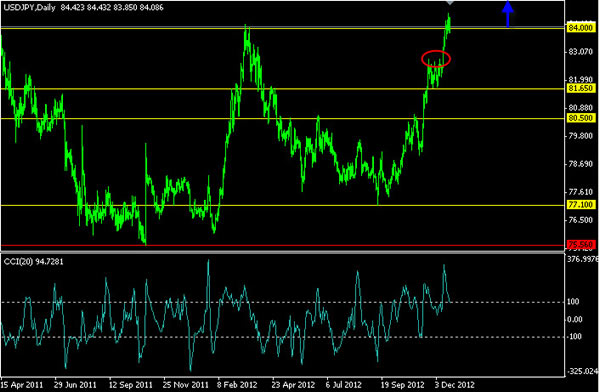The width and height of the screenshot is (600, 392).
Task: Click the 376.9978 CCI scale maximum
Action: pyautogui.click(x=583, y=260)
